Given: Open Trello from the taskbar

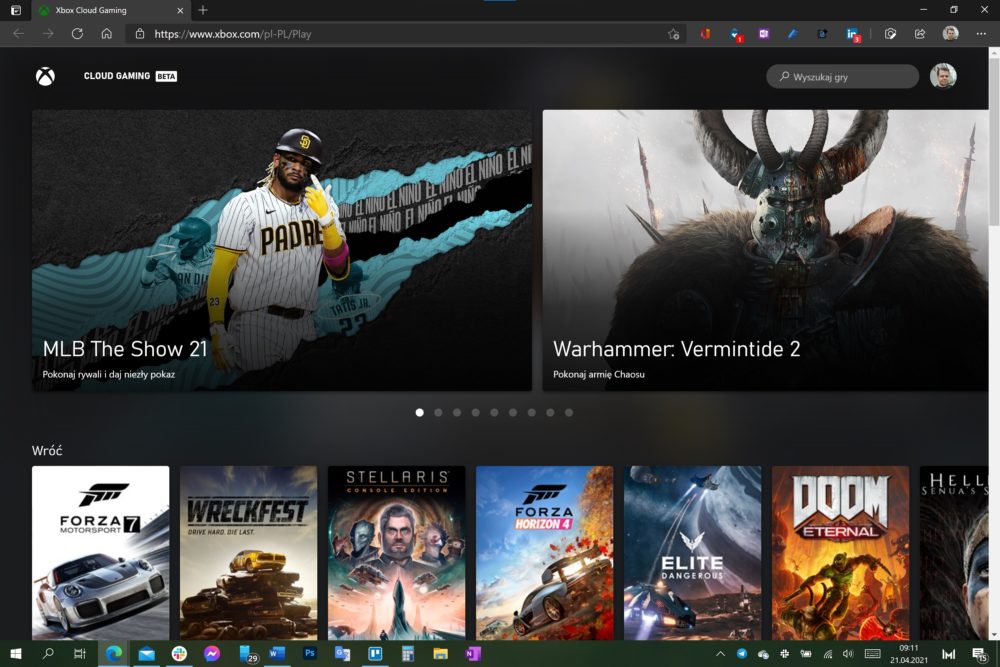Looking at the screenshot, I should click(375, 654).
